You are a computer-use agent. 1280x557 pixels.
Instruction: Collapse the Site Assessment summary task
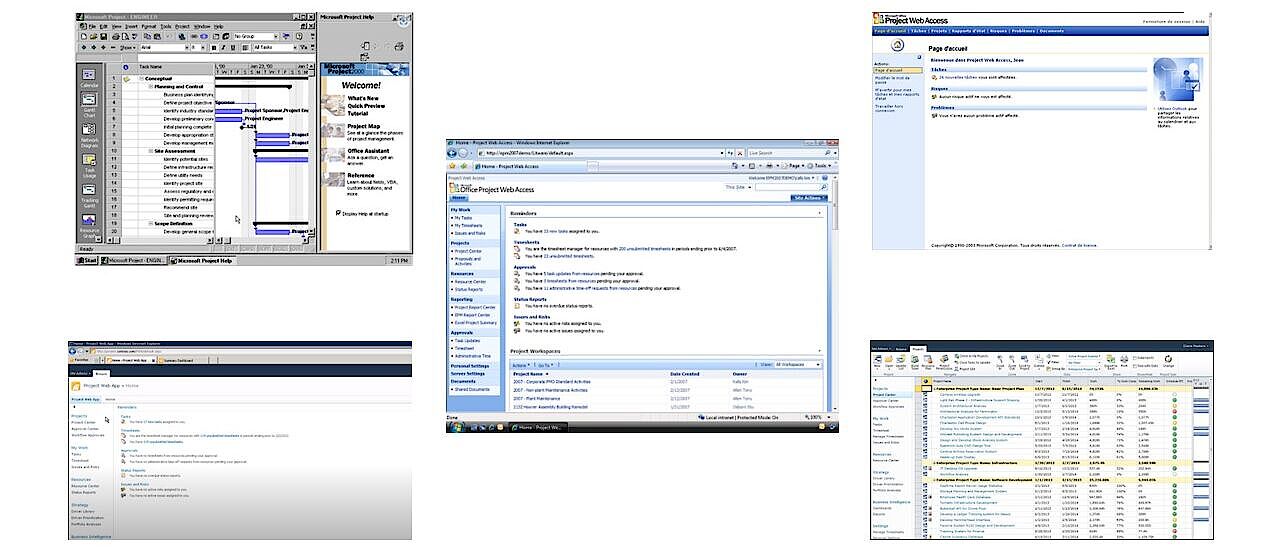[151, 151]
